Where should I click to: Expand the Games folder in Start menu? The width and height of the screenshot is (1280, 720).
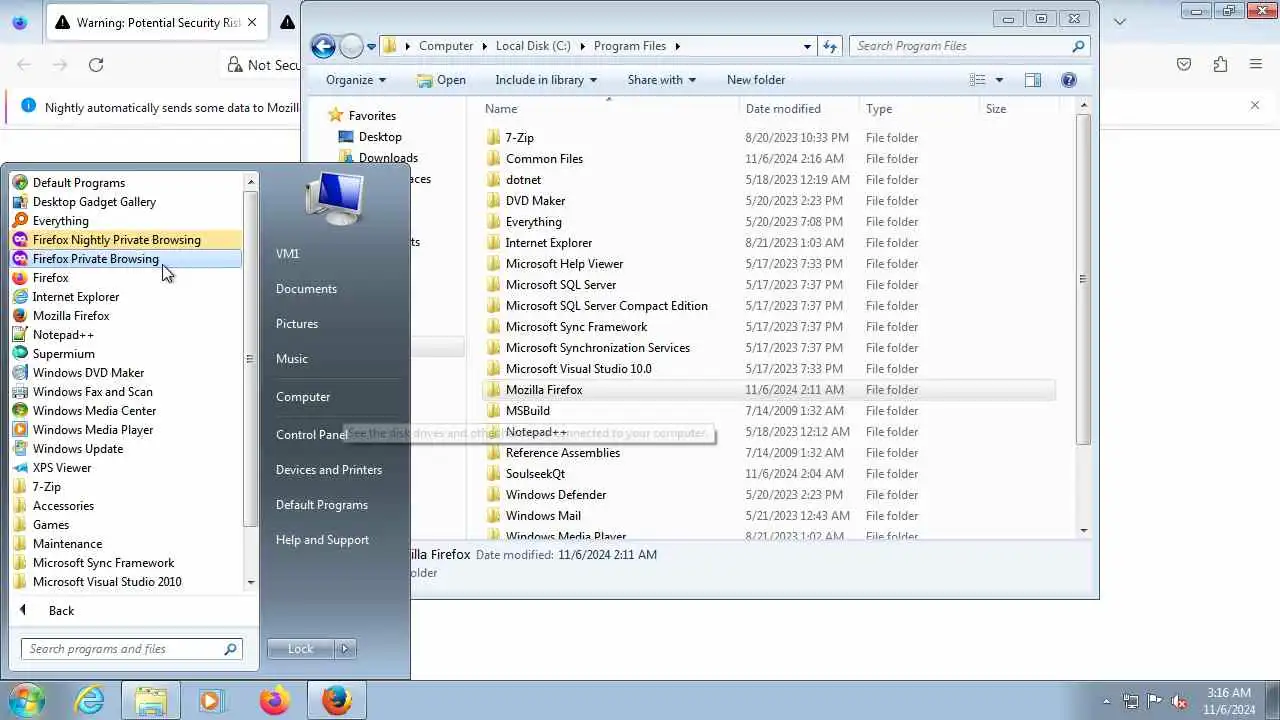(x=126, y=525)
